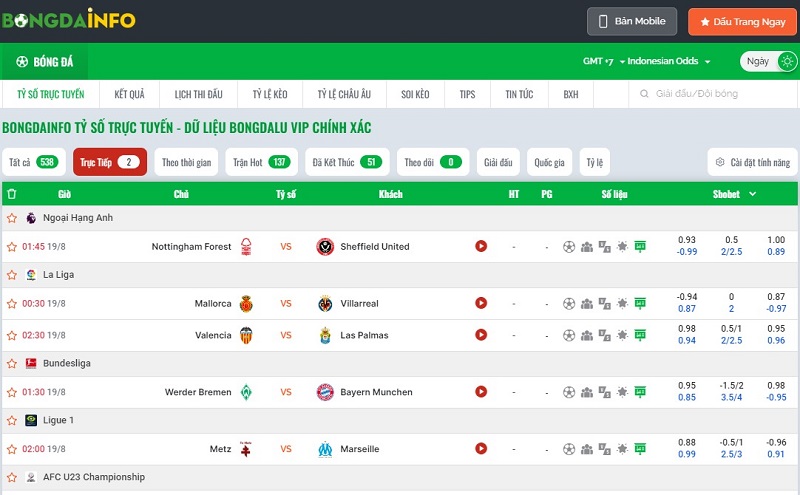
Task: Open the AFC U23 Championship league
Action: tap(94, 477)
